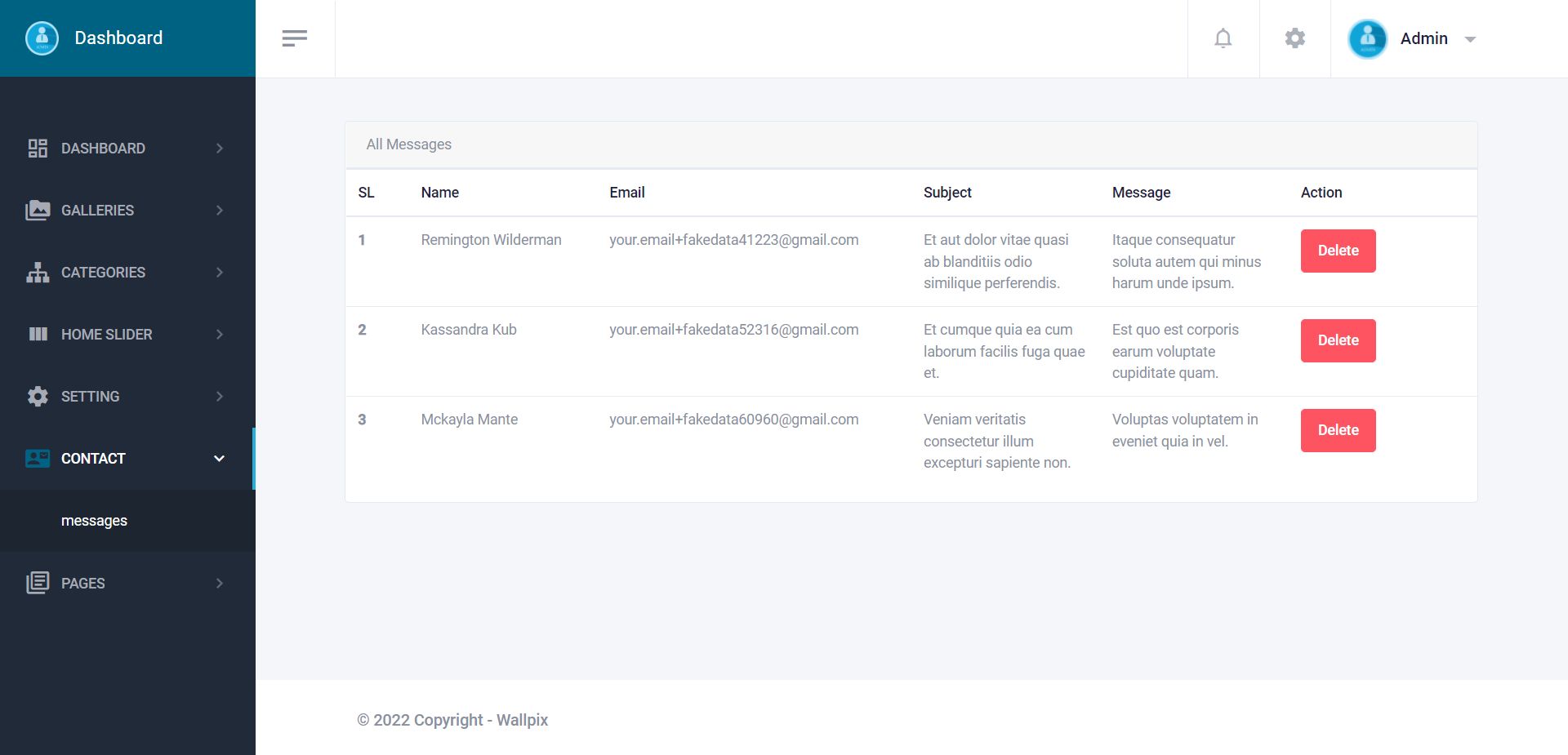Open the messages submenu item
Viewport: 1568px width, 755px height.
point(94,521)
